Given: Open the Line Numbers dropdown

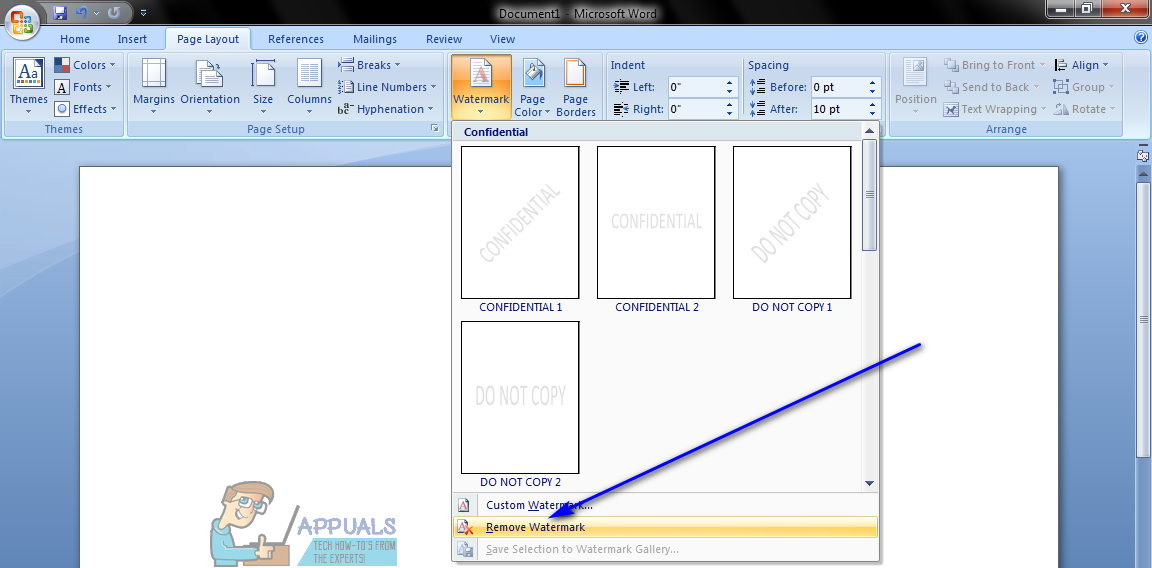Looking at the screenshot, I should point(387,87).
